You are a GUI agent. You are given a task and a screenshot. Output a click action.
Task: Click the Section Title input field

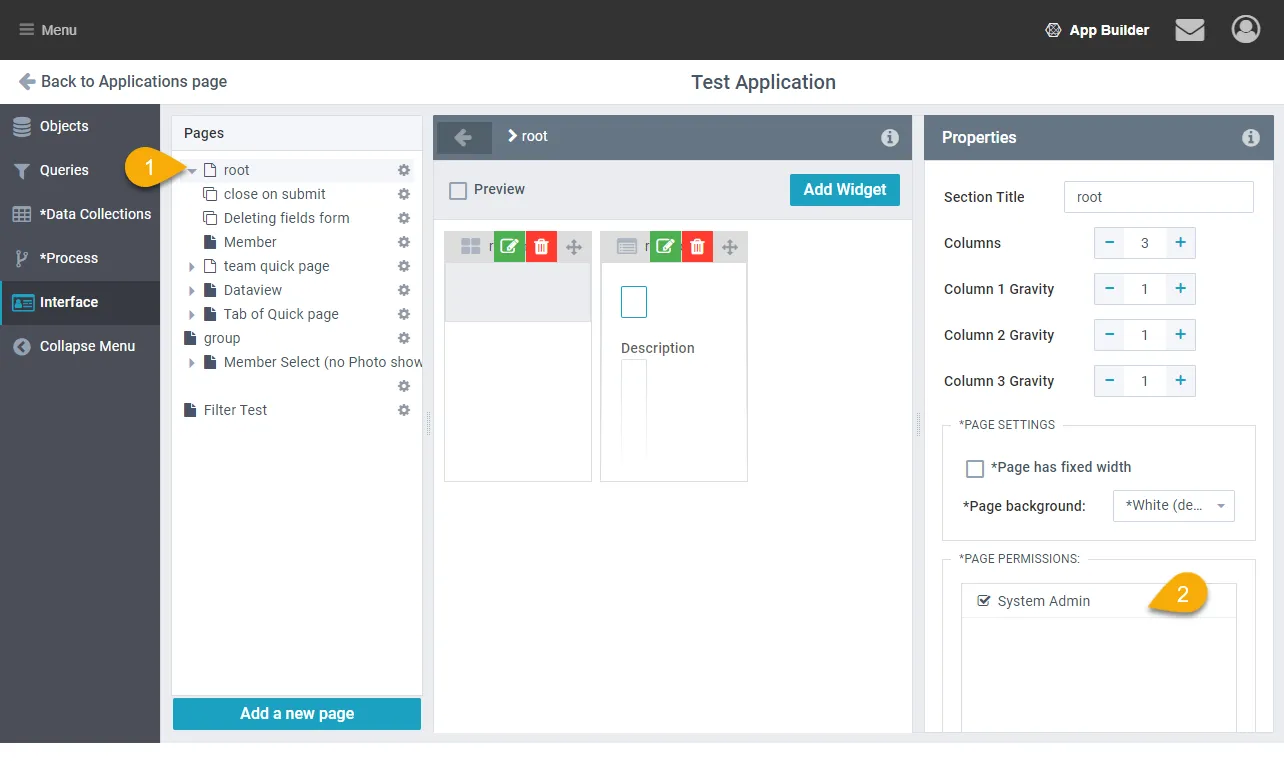click(1158, 197)
